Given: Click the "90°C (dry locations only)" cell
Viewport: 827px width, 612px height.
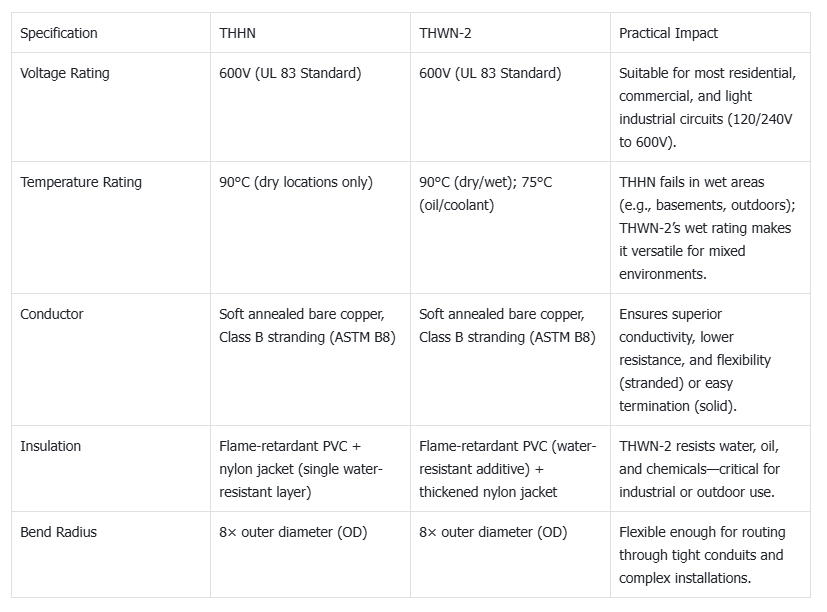Looking at the screenshot, I should click(x=296, y=182).
